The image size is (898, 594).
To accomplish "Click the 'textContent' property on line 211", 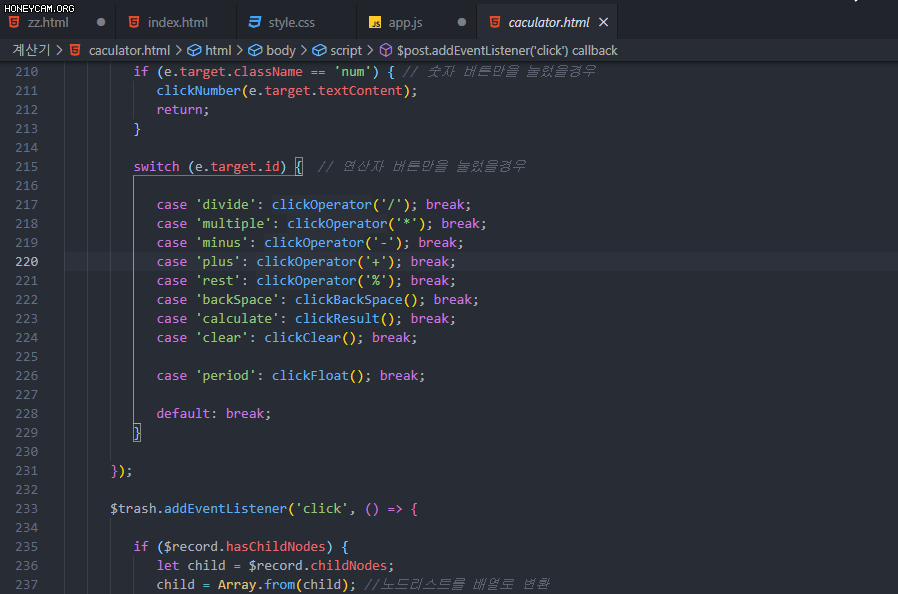I will 360,91.
